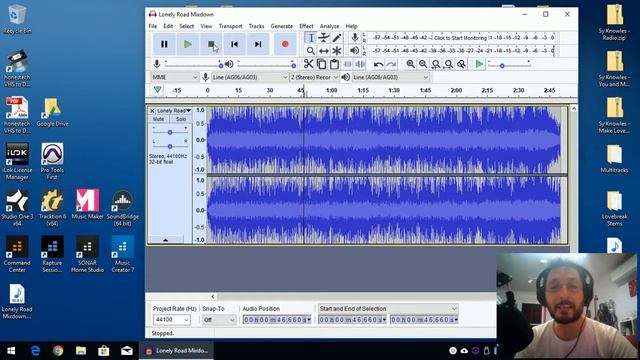Viewport: 640px width, 360px height.
Task: Click the Audio Position time field
Action: (277, 320)
